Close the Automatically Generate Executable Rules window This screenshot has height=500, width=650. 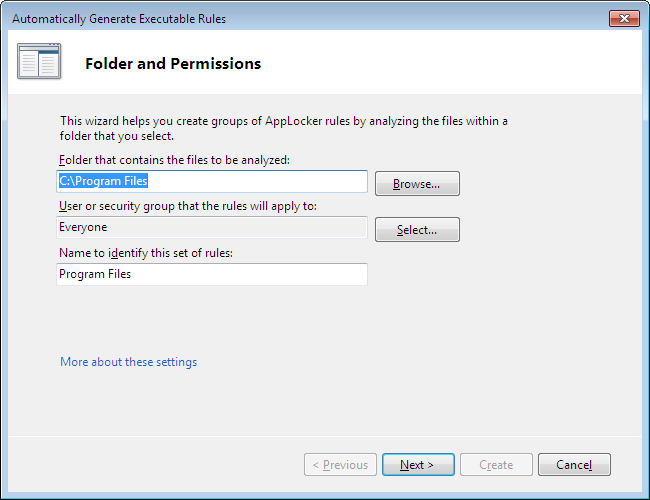pos(624,19)
